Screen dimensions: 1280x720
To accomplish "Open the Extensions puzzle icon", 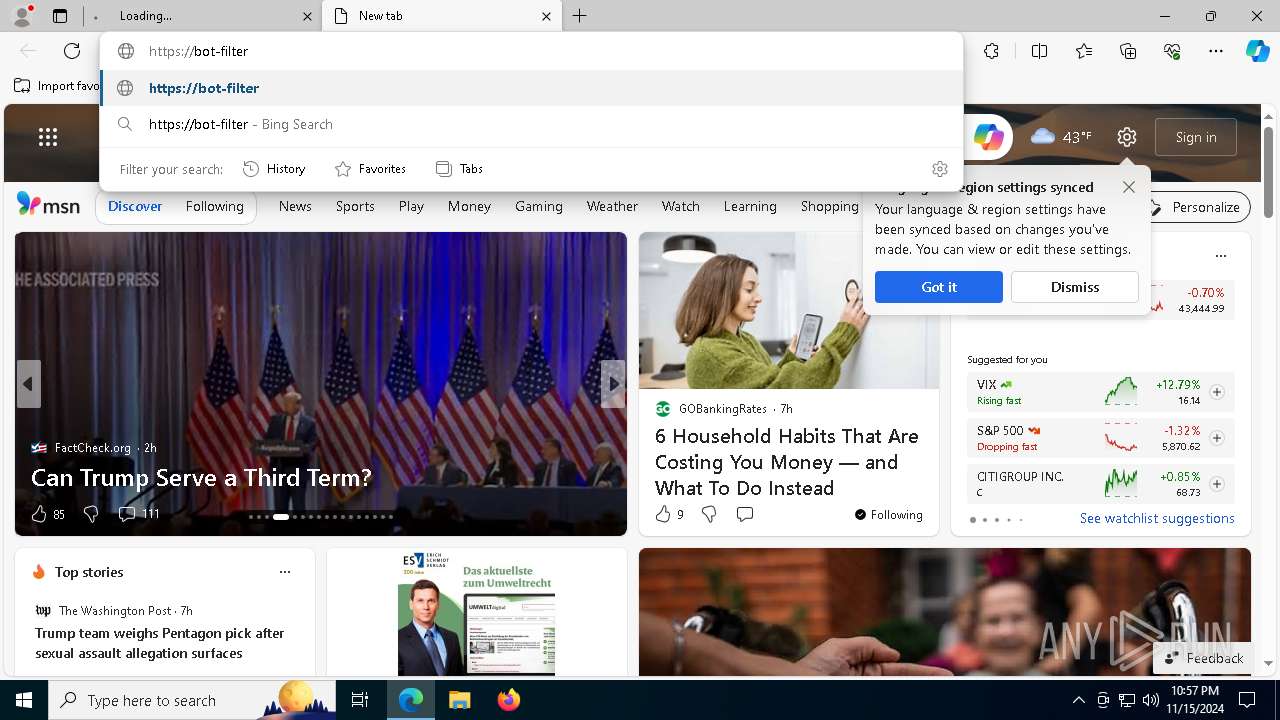I will click(991, 51).
